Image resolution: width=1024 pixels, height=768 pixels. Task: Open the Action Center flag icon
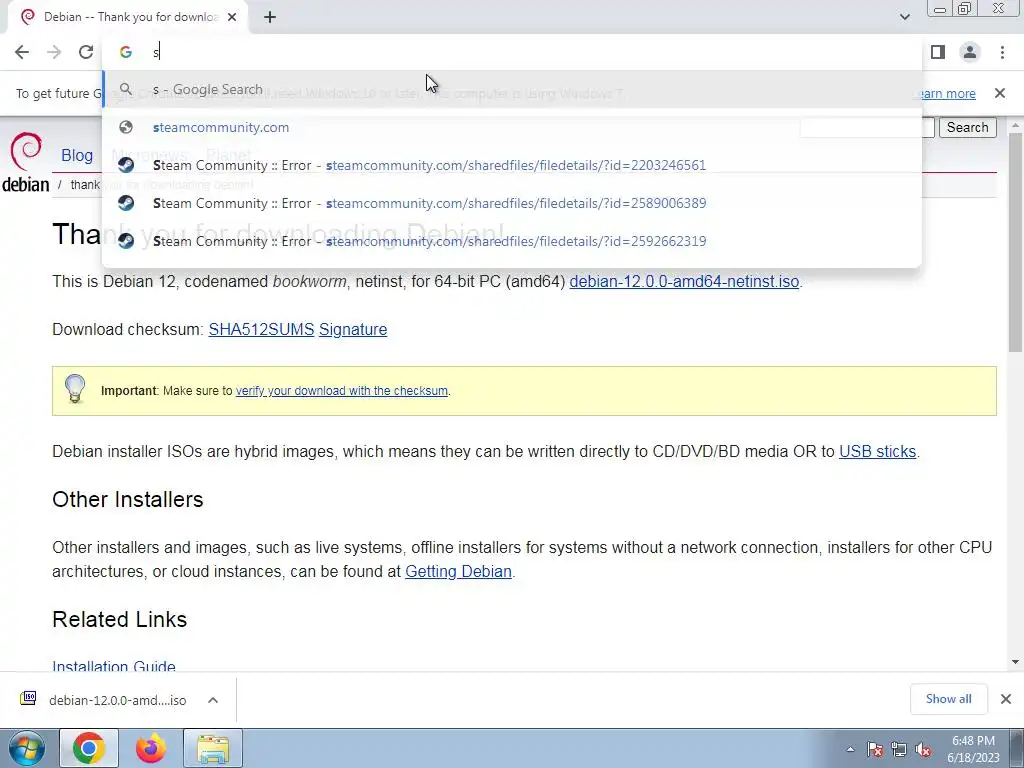(x=875, y=749)
